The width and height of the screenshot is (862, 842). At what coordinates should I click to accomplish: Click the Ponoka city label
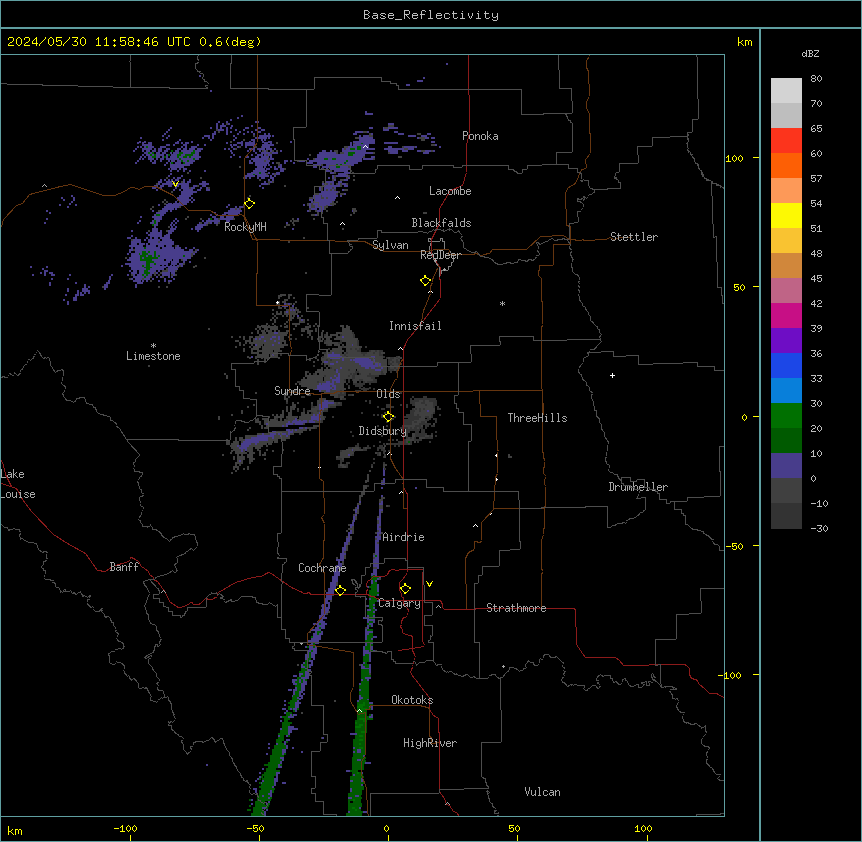(480, 136)
